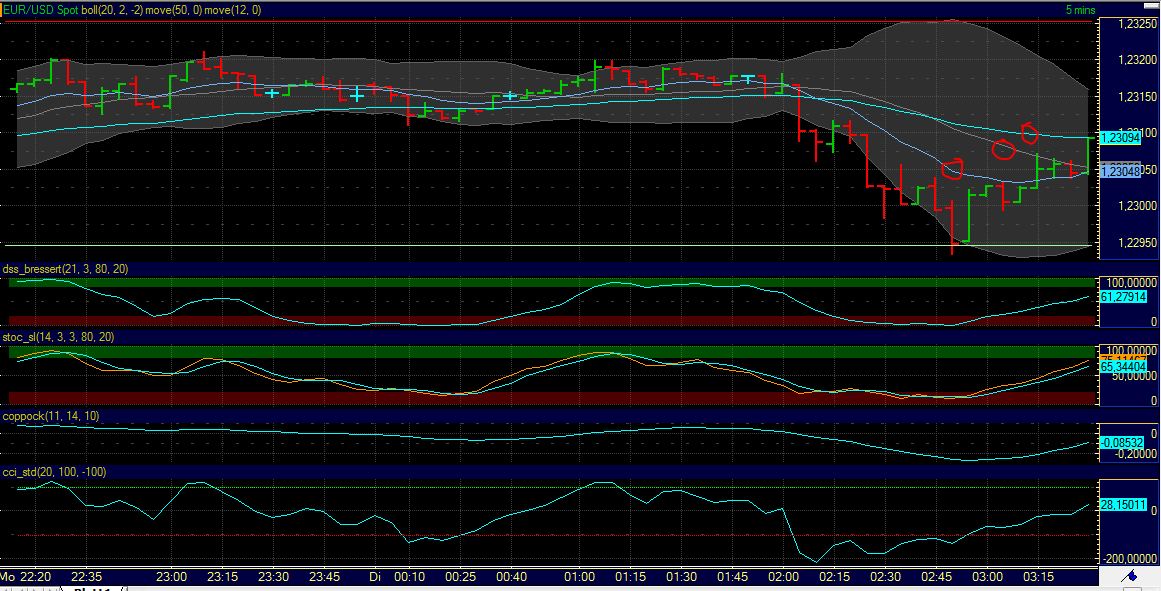1161x591 pixels.
Task: Click the stoc_sl(14, 3, 3, 80, 20) indicator label
Action: point(60,339)
